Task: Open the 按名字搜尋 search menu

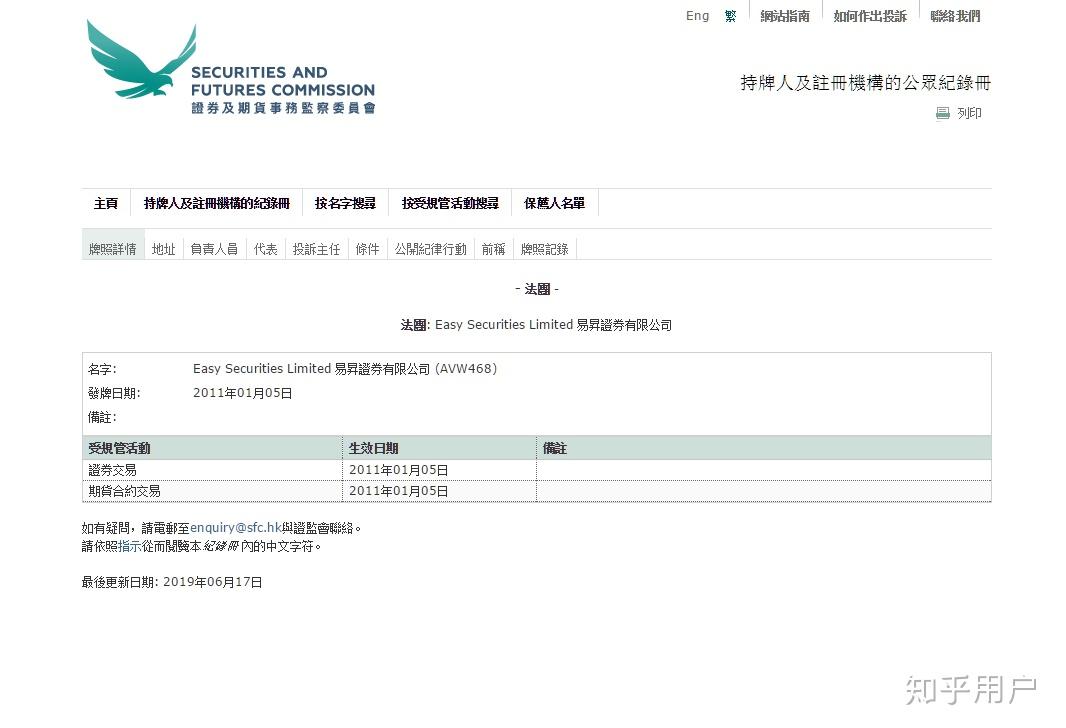Action: pyautogui.click(x=345, y=203)
